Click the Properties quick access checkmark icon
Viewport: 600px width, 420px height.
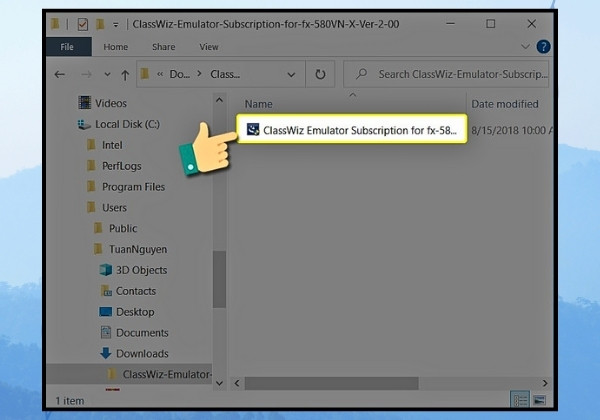tap(82, 24)
